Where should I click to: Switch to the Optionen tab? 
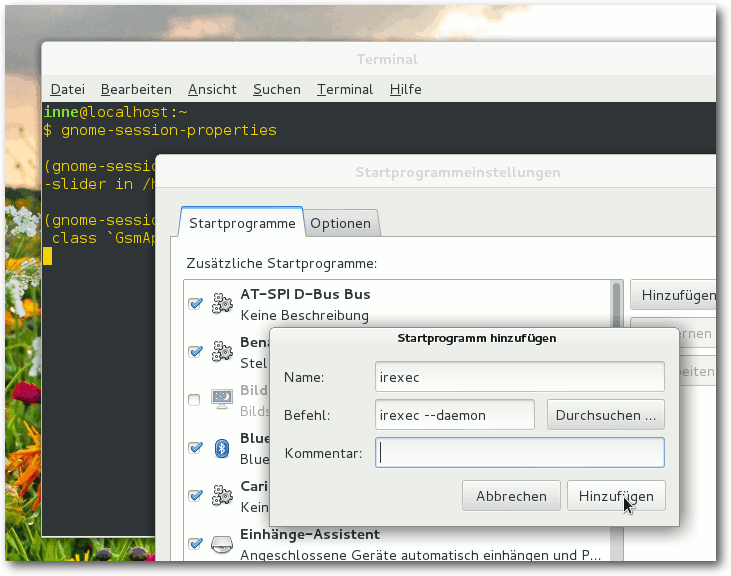[341, 223]
